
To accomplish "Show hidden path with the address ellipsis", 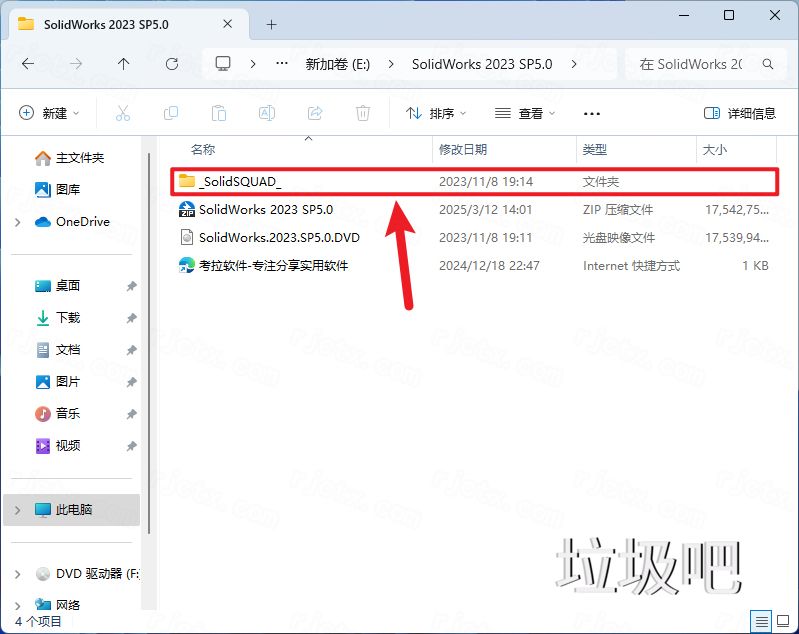I will click(282, 64).
